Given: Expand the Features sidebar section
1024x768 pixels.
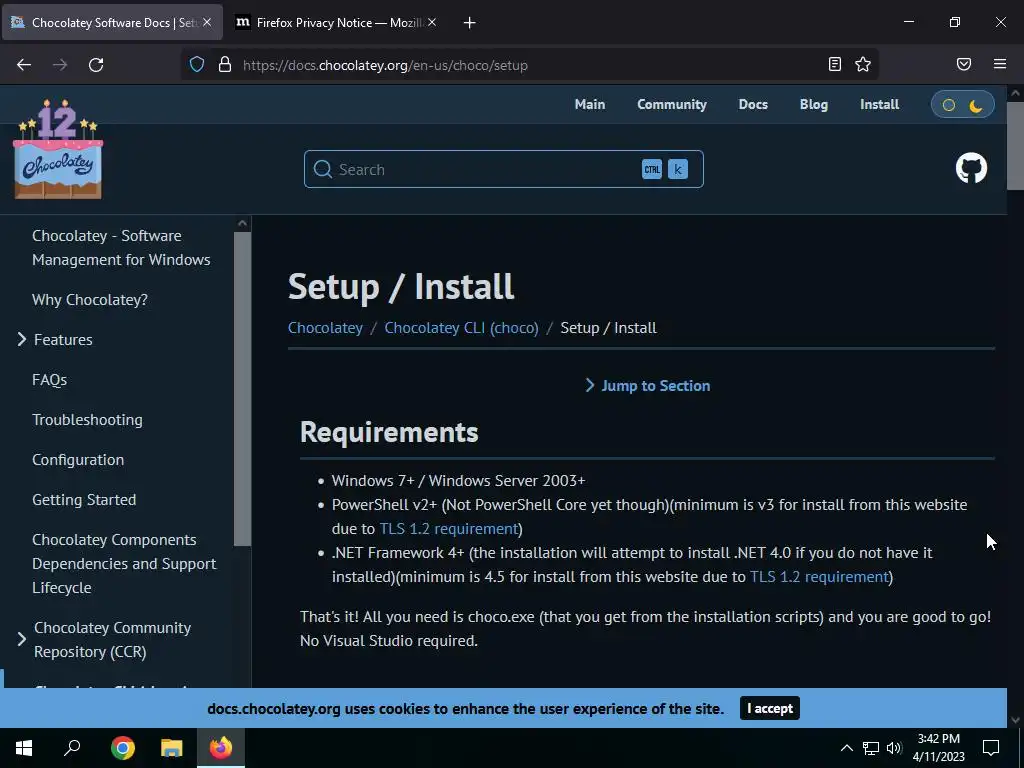Looking at the screenshot, I should click(22, 339).
